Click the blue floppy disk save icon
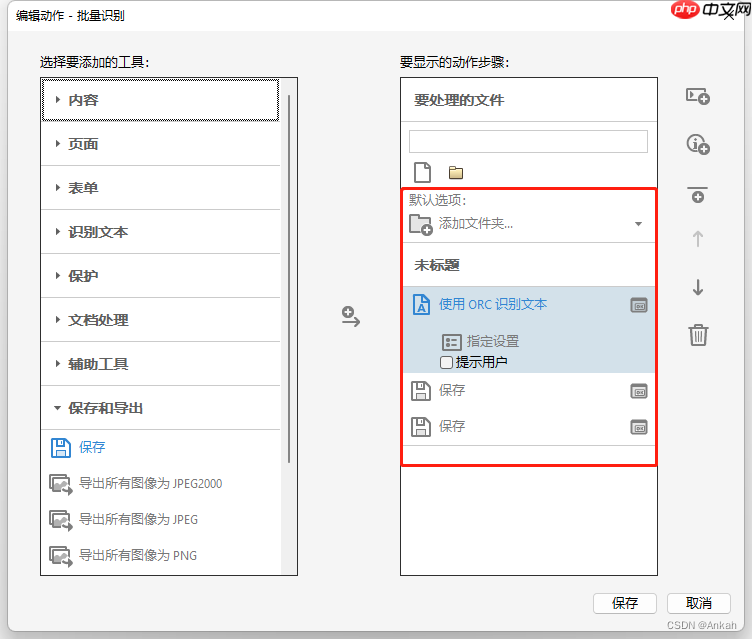 pos(61,448)
